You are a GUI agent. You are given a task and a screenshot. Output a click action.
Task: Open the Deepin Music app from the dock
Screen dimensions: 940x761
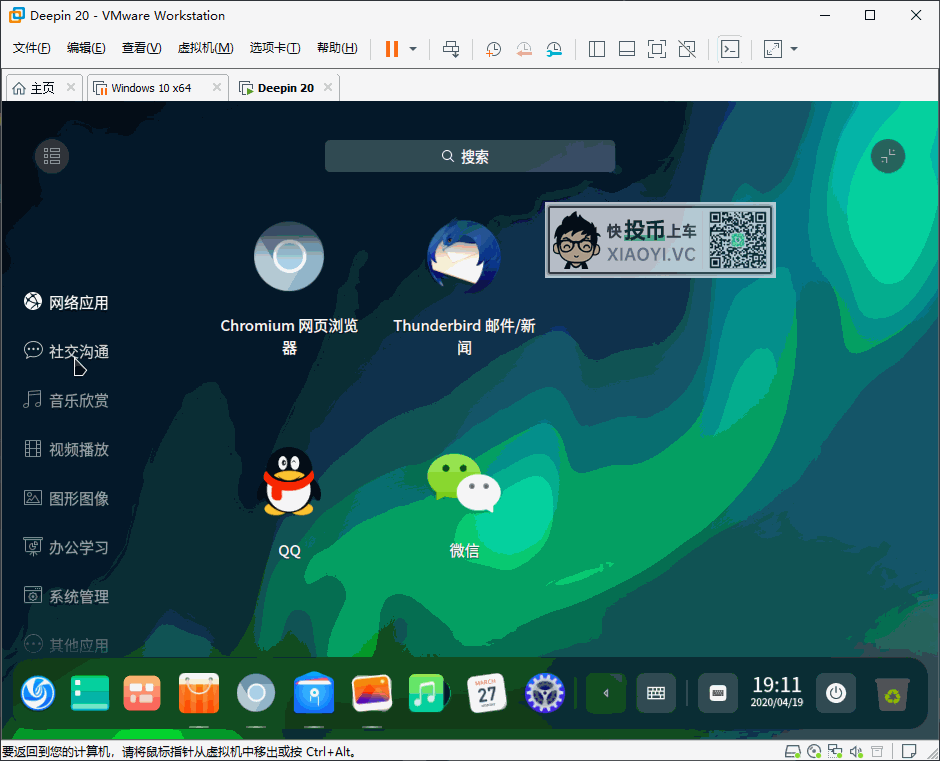[x=428, y=693]
